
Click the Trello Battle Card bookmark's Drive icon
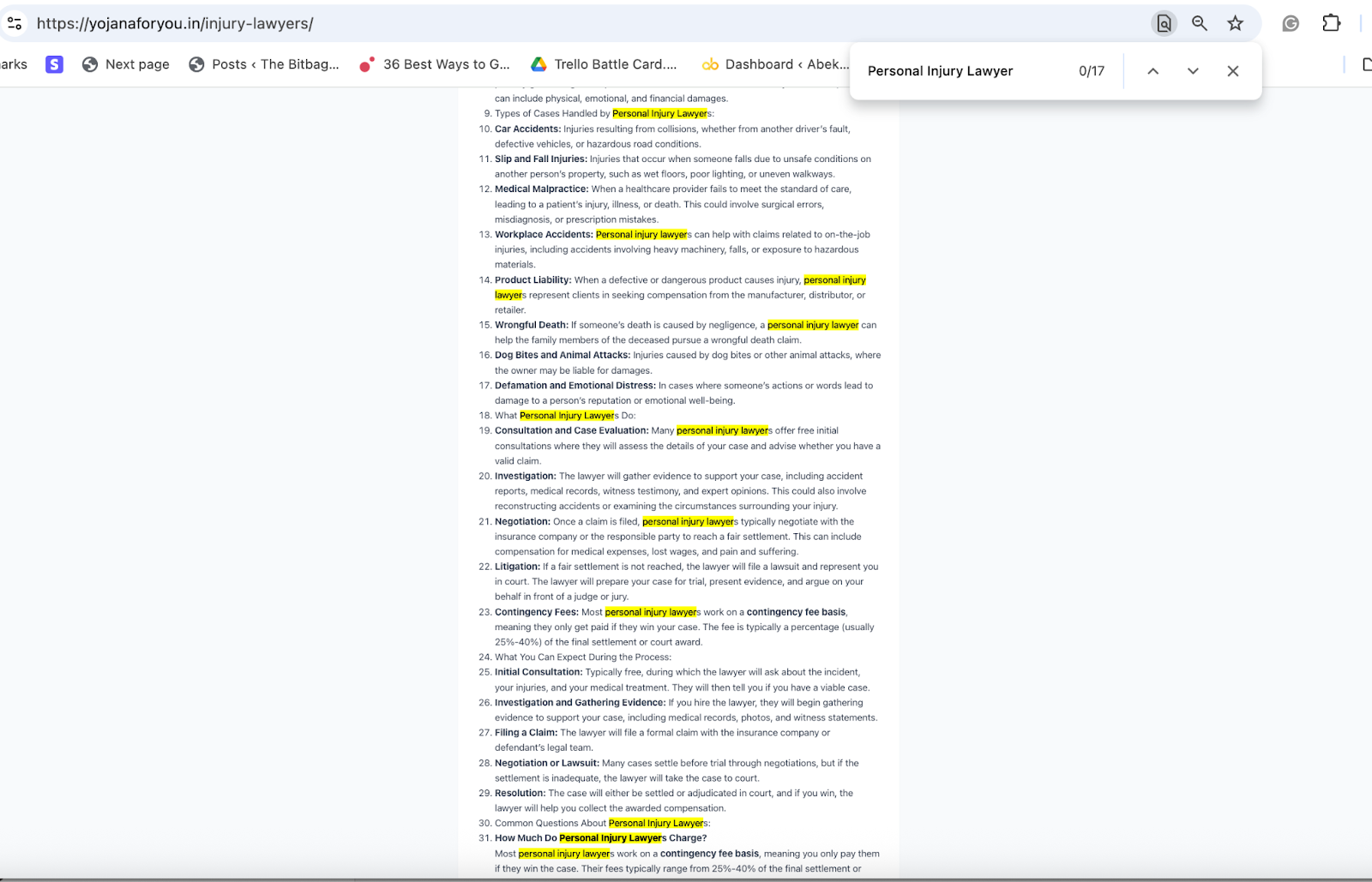click(539, 64)
